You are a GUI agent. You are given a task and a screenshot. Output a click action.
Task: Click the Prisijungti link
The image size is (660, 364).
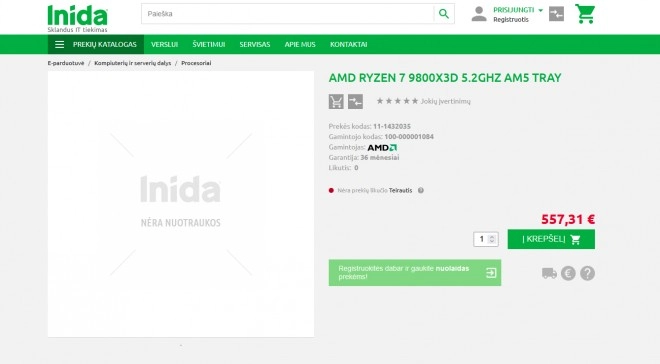[x=514, y=10]
